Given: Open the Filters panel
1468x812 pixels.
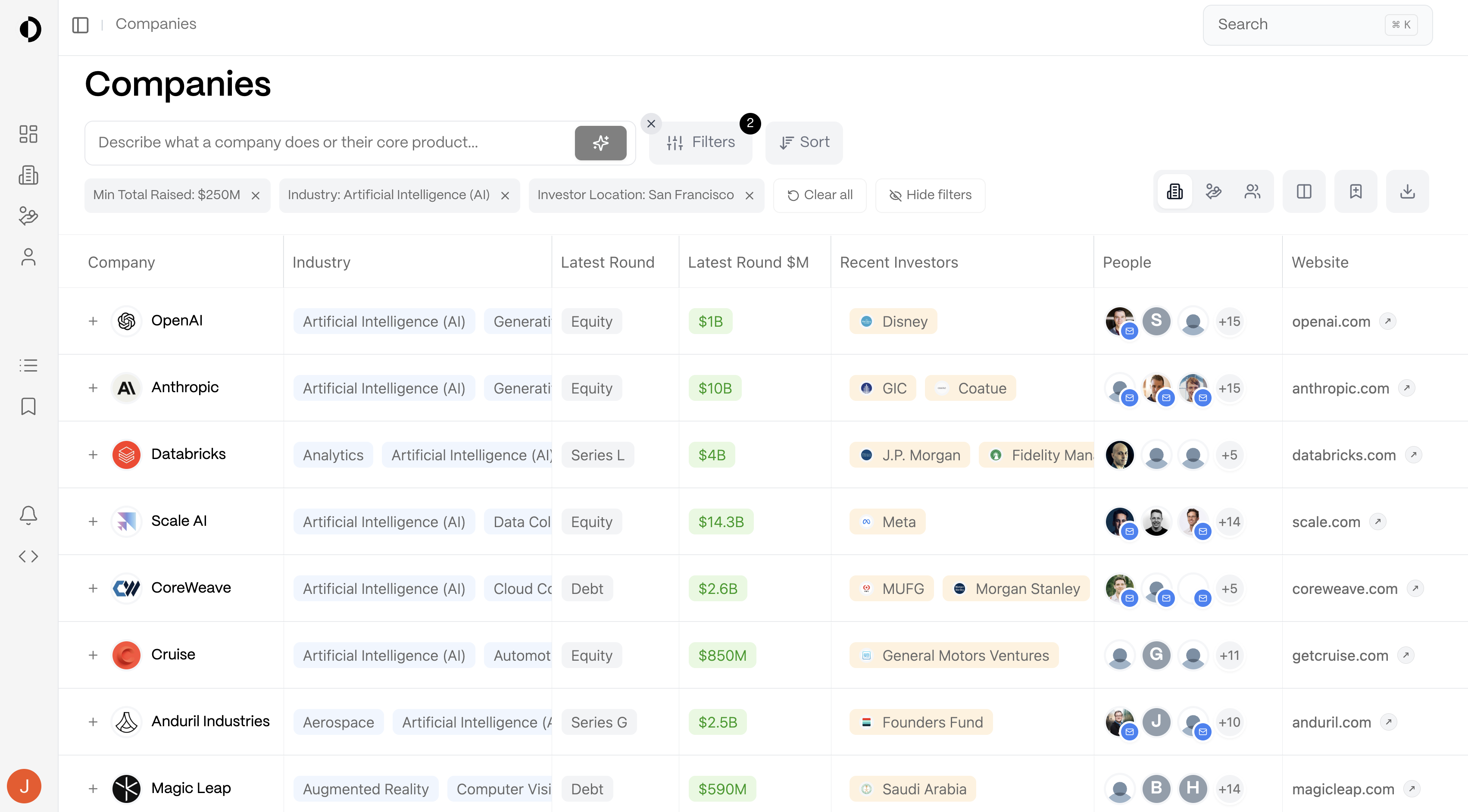Looking at the screenshot, I should (x=700, y=142).
